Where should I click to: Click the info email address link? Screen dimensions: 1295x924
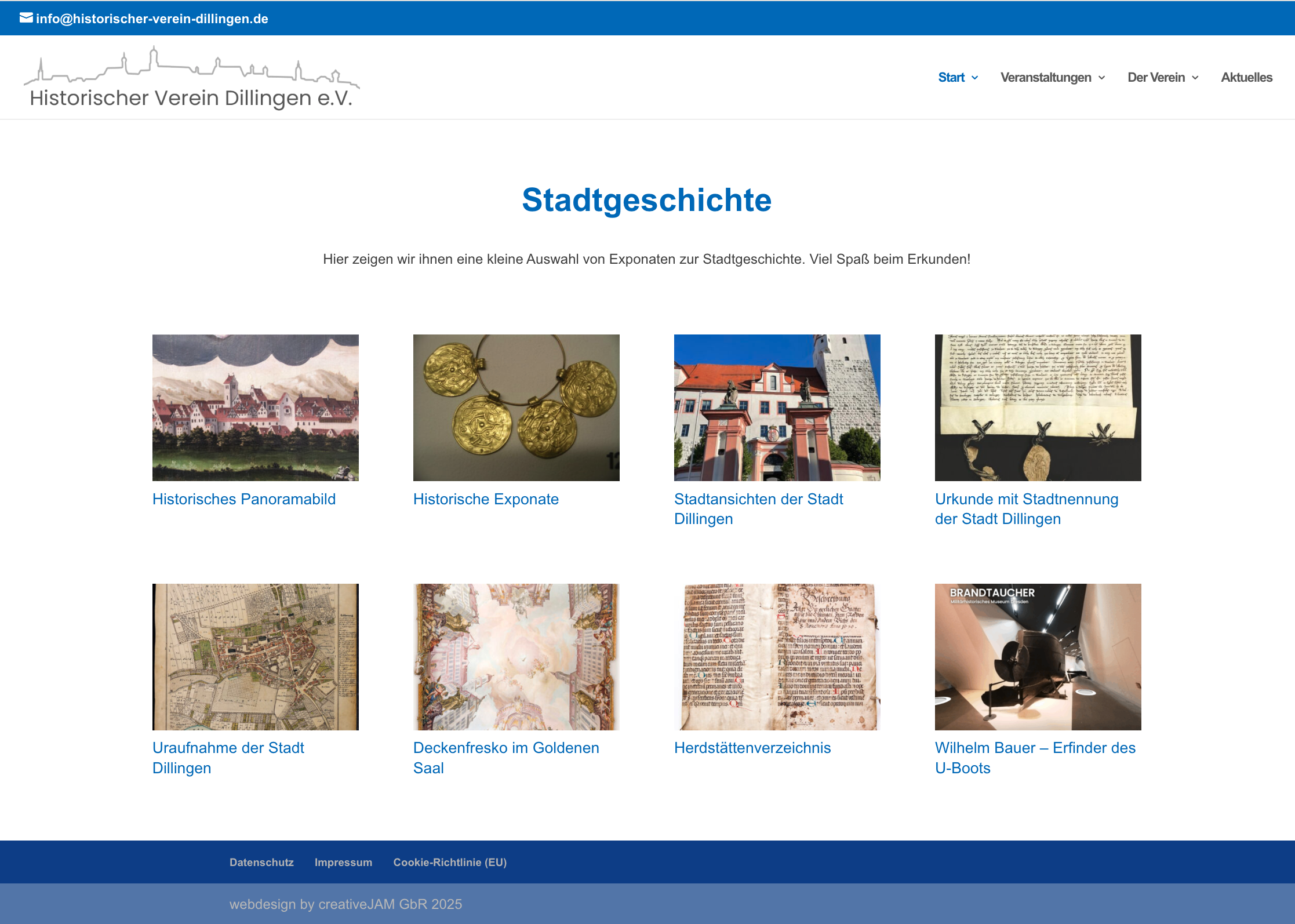[152, 19]
